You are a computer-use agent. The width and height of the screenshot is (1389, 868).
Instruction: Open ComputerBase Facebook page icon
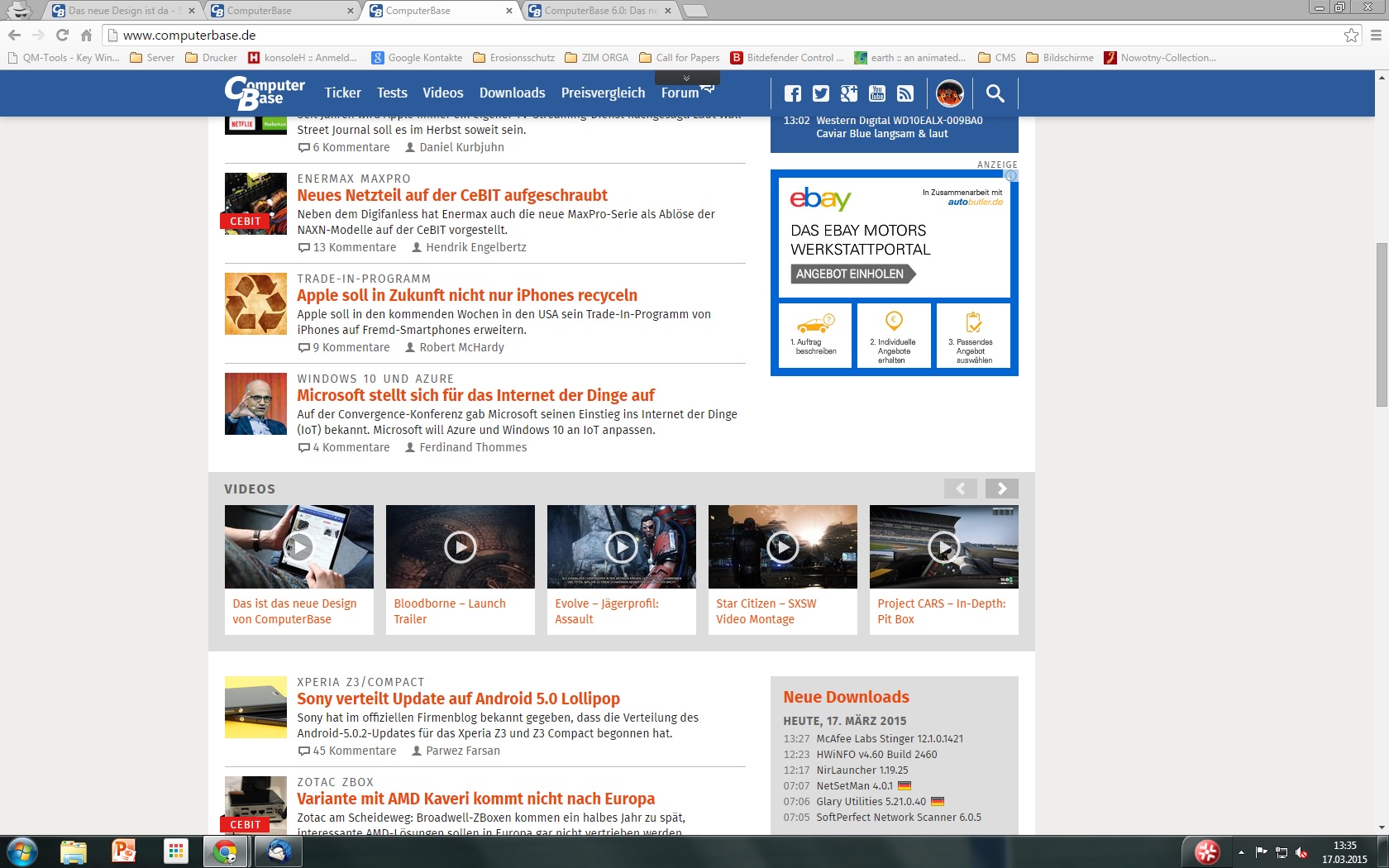tap(793, 93)
